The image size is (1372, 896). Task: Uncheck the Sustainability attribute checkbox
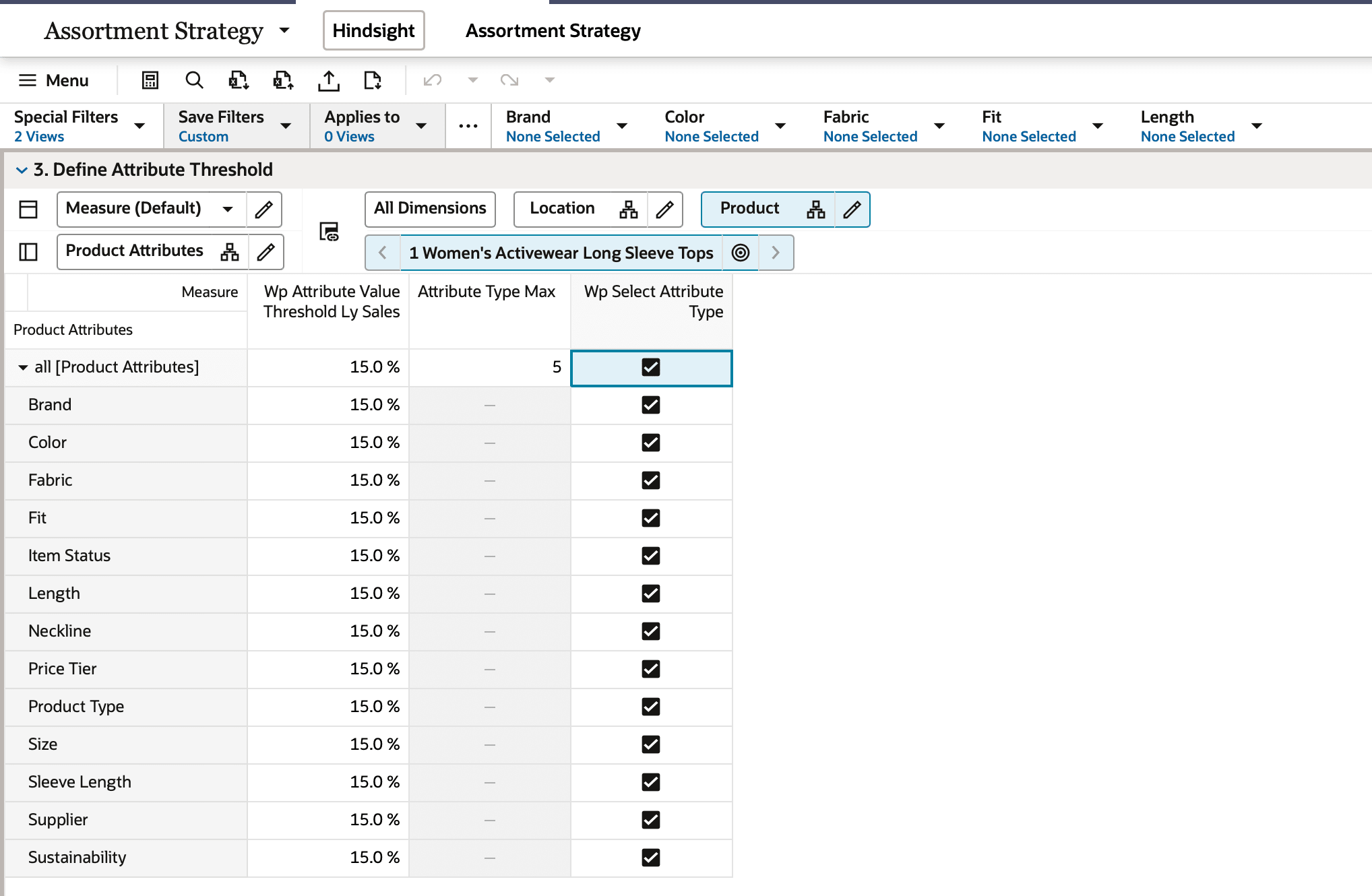pyautogui.click(x=650, y=858)
